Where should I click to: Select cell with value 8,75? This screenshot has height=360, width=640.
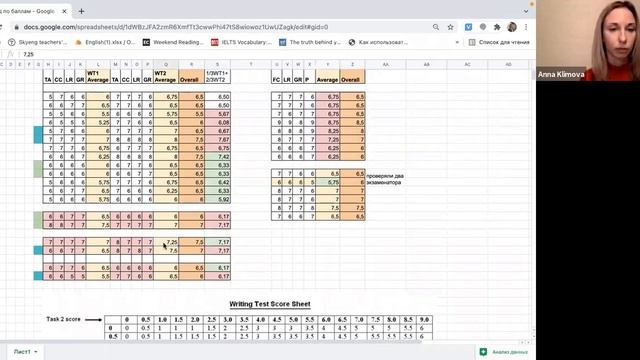327,122
